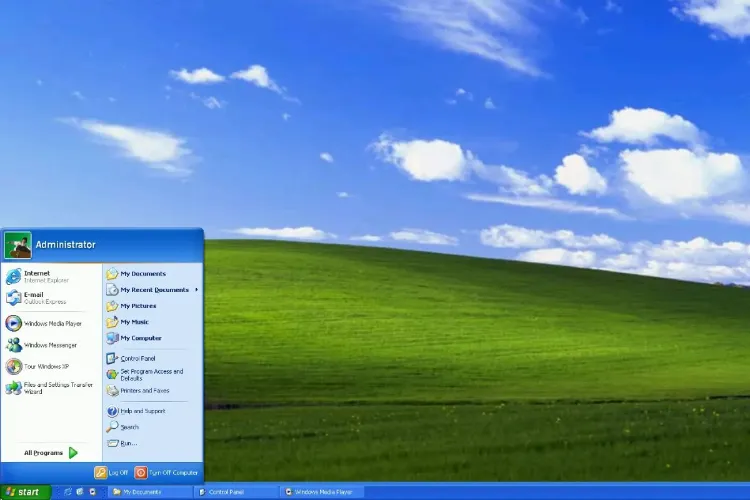
Task: Open My Pictures from Start menu
Action: click(137, 306)
